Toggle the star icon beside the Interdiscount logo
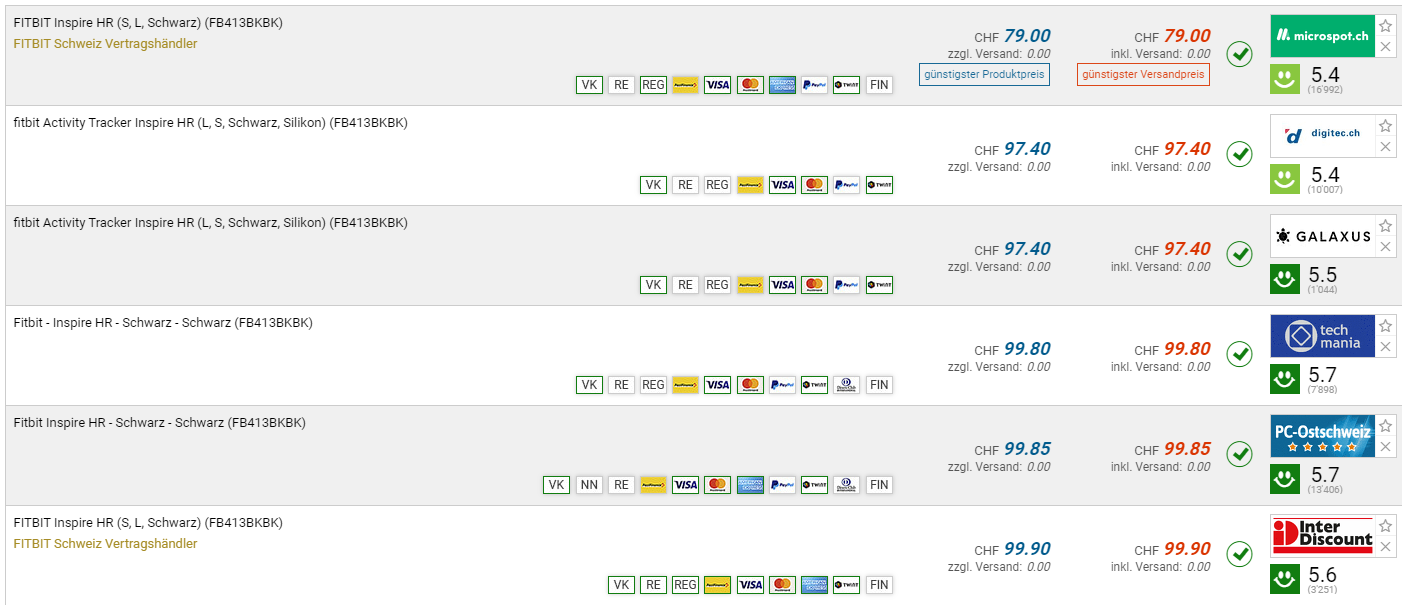Image resolution: width=1402 pixels, height=605 pixels. (x=1385, y=526)
